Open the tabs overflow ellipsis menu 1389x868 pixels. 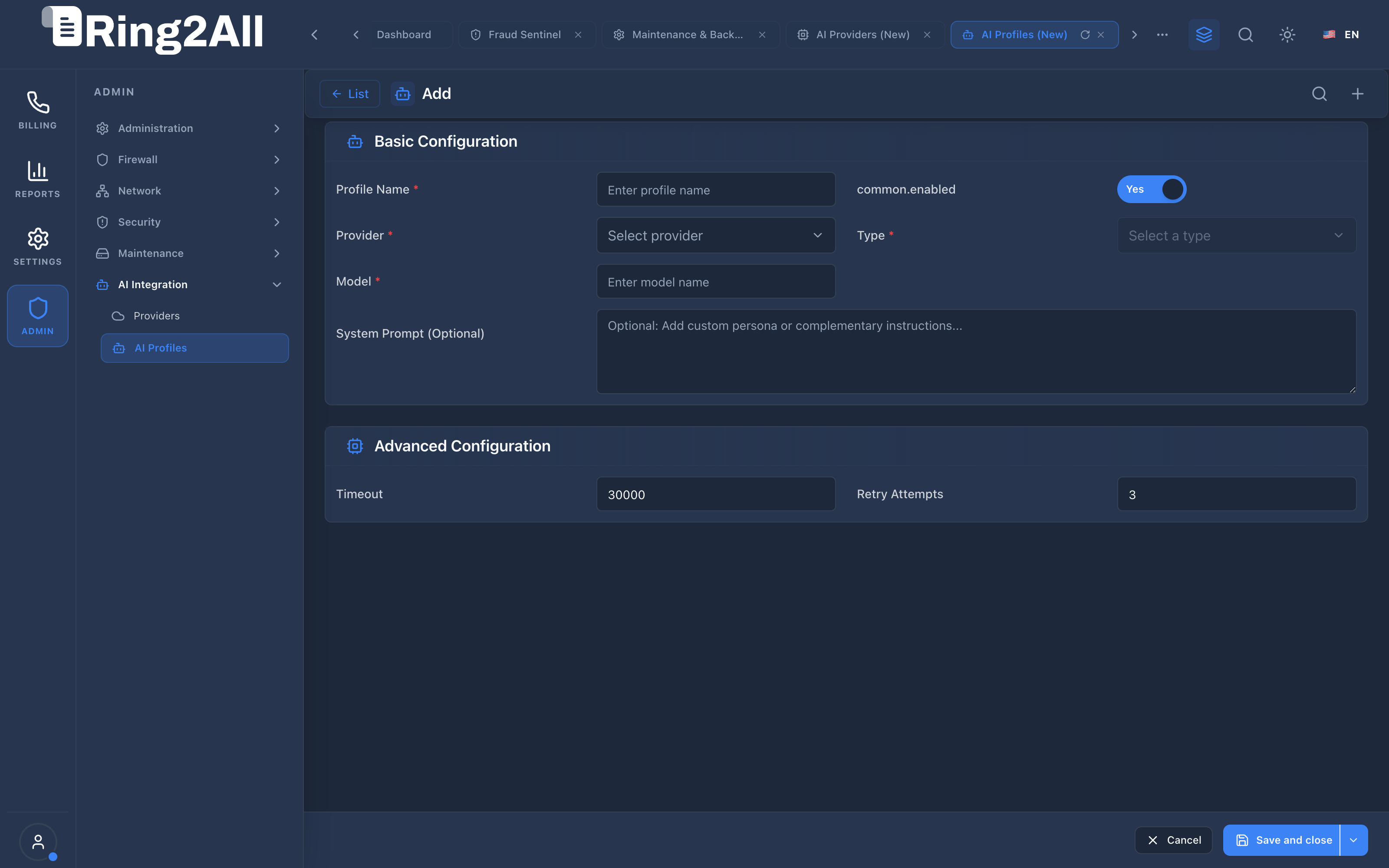click(x=1162, y=34)
